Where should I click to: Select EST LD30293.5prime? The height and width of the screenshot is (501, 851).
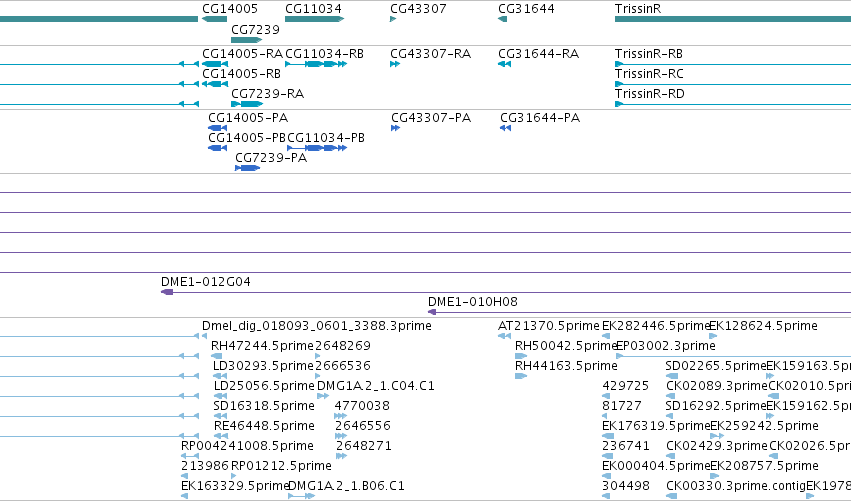coord(264,366)
